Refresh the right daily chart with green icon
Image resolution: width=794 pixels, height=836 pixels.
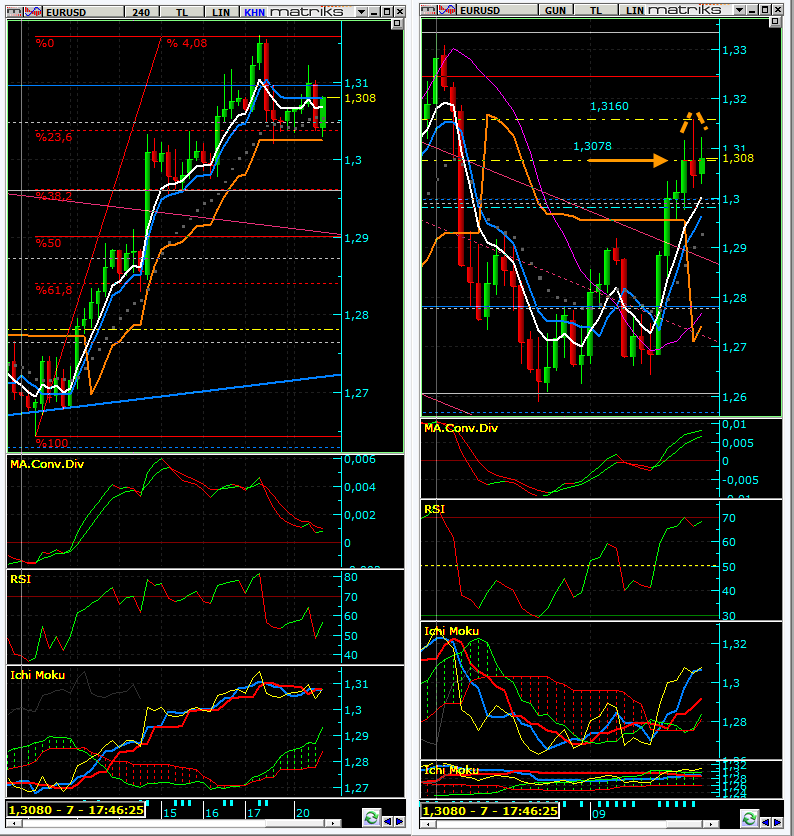click(x=749, y=817)
